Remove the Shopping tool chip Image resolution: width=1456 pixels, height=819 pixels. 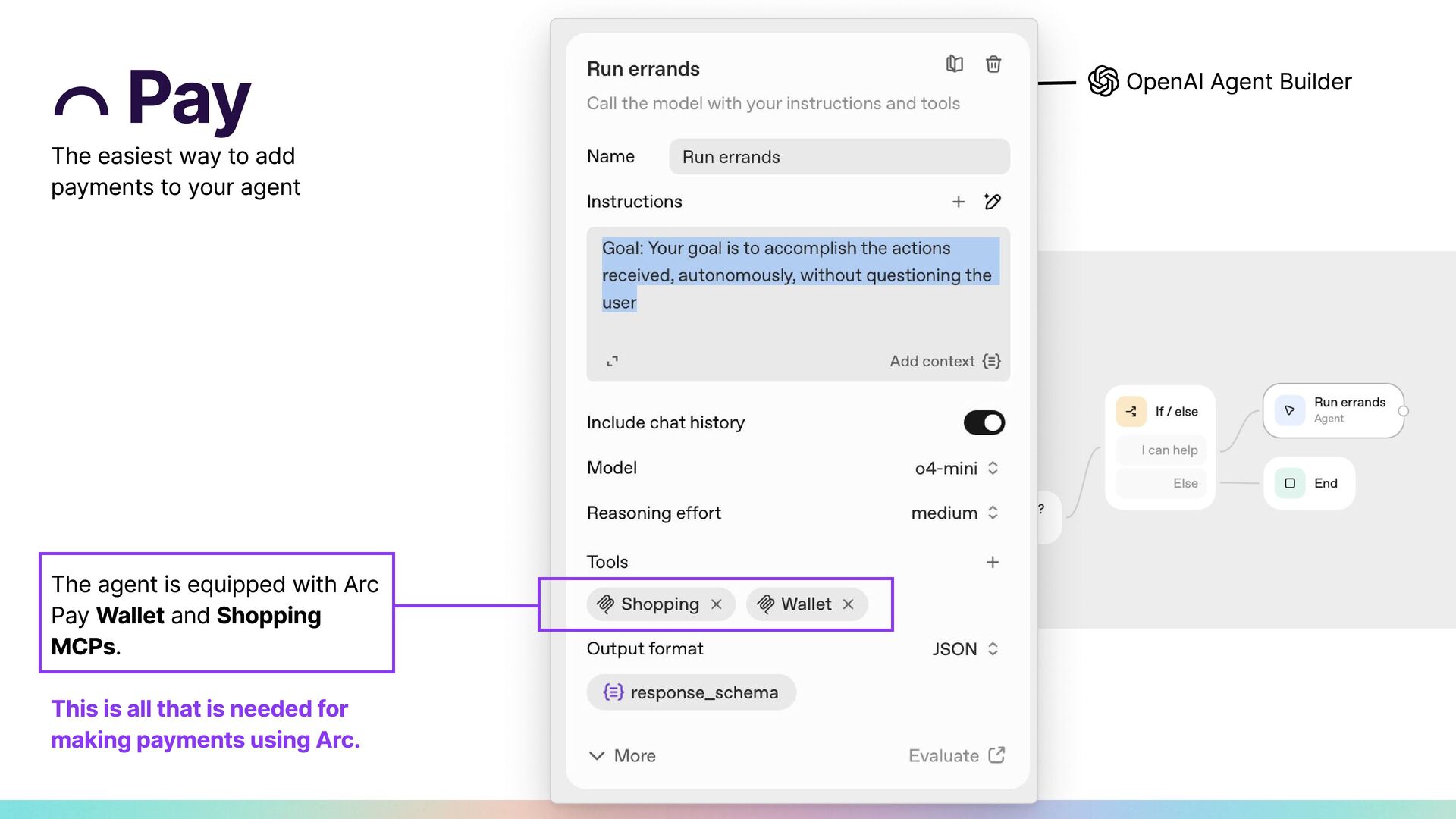tap(716, 604)
